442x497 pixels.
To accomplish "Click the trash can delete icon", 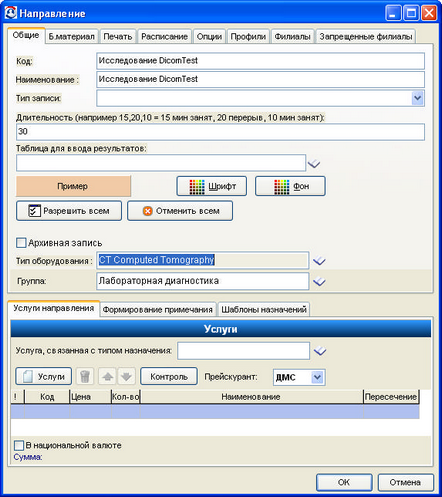I will [x=85, y=376].
